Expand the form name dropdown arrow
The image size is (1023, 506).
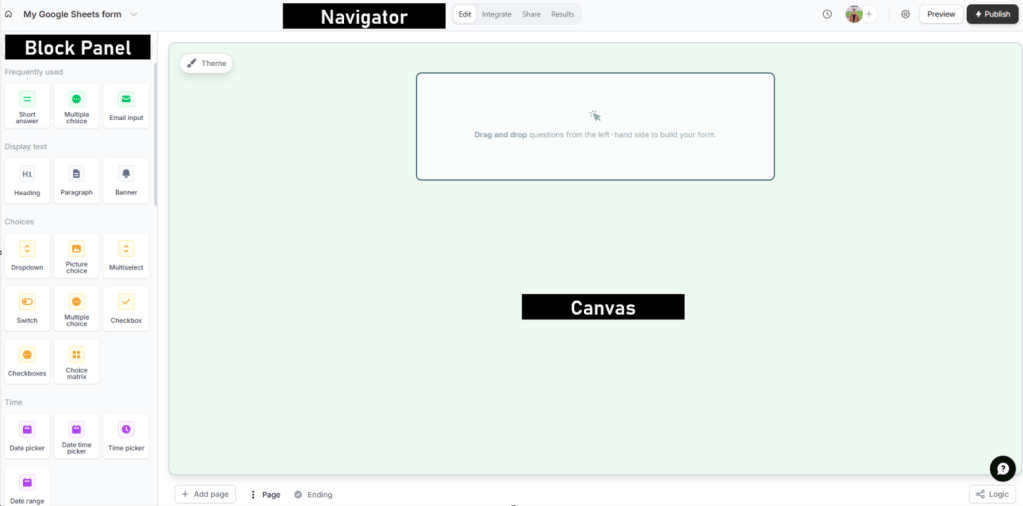point(134,14)
